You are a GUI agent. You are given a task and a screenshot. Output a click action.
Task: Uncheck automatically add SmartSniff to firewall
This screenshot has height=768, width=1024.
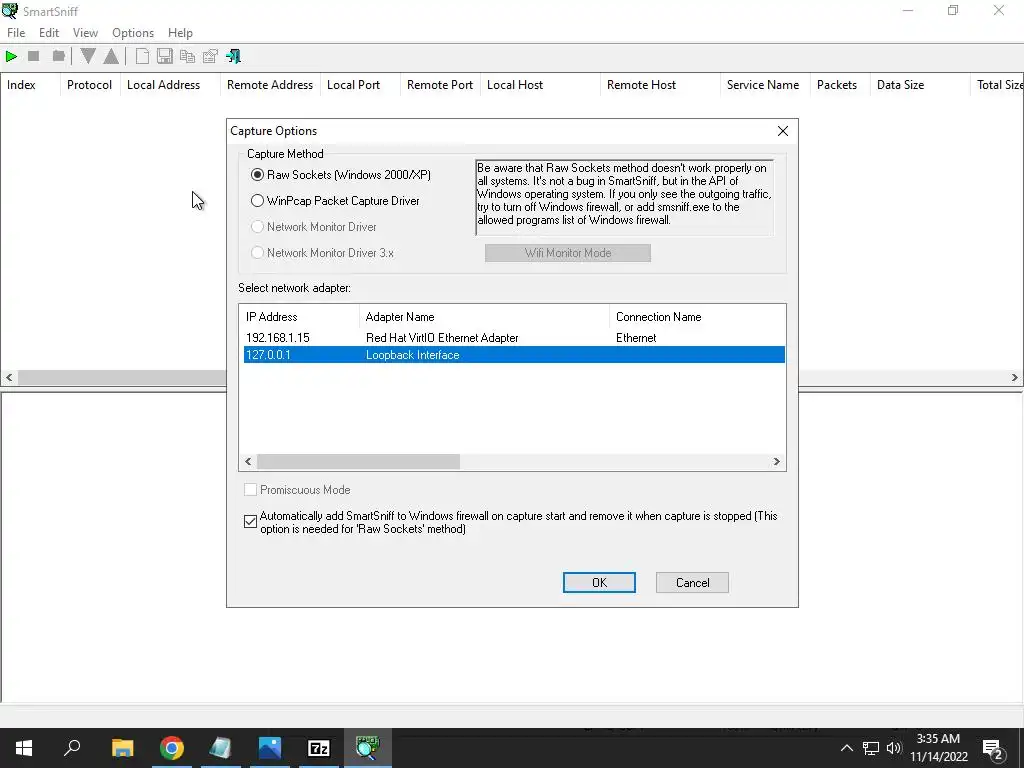click(250, 522)
